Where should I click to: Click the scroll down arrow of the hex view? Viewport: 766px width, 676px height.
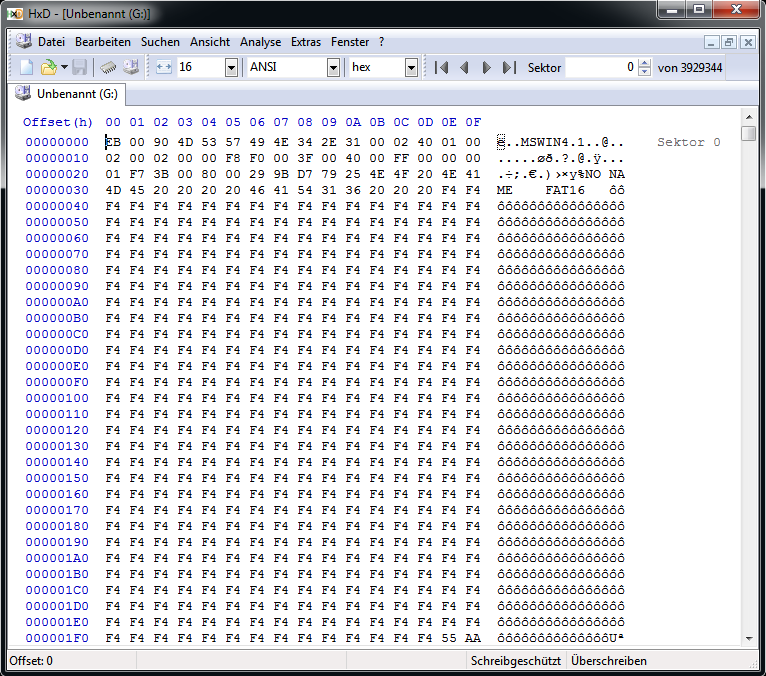click(x=748, y=638)
